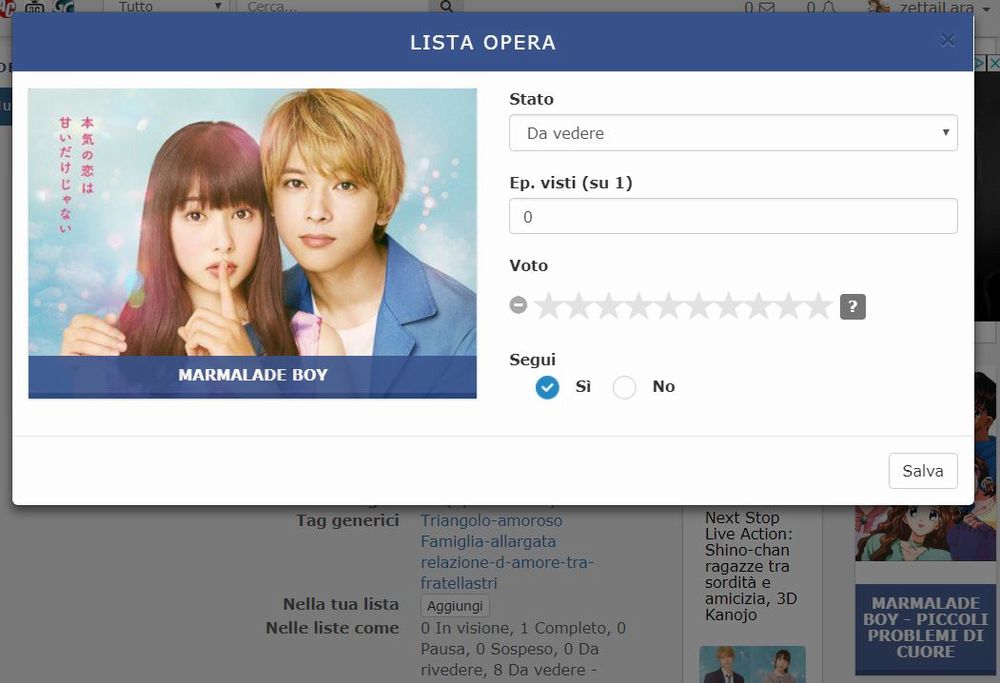Open the Famiglia-allargata tag link
Screen dimensions: 1000x683
[x=488, y=541]
